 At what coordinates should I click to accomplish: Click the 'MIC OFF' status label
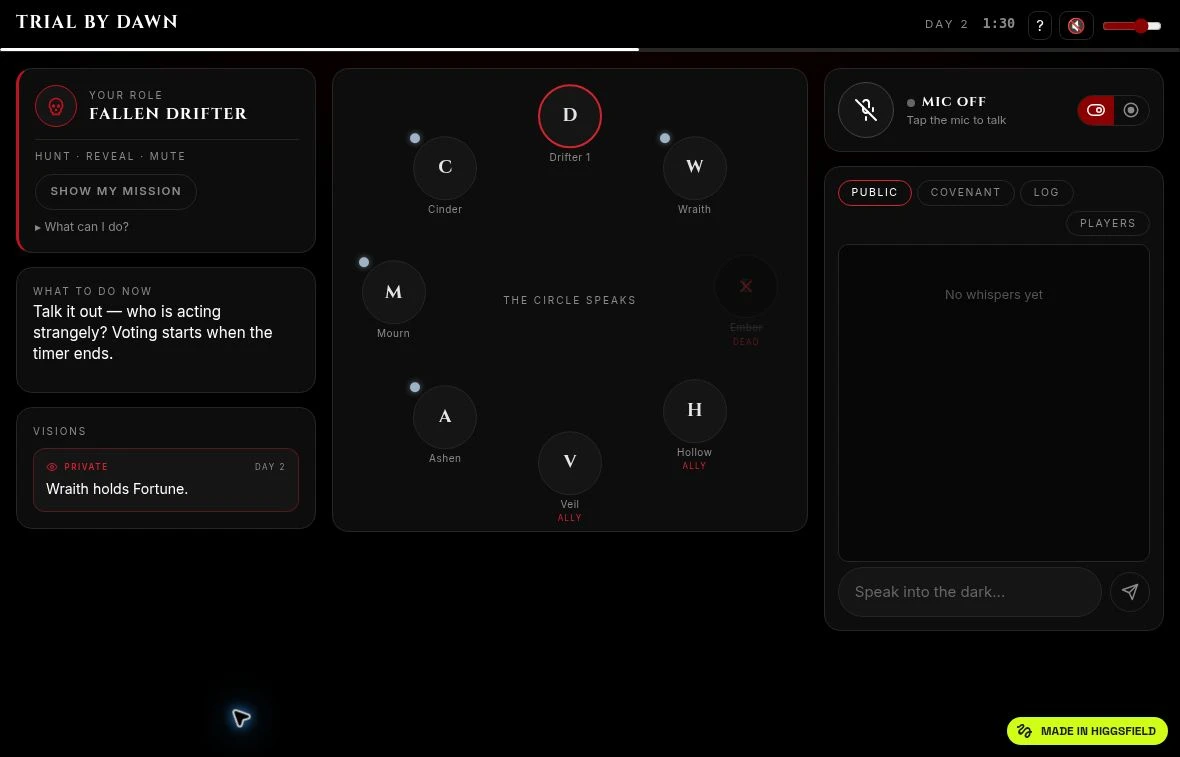[x=953, y=102]
